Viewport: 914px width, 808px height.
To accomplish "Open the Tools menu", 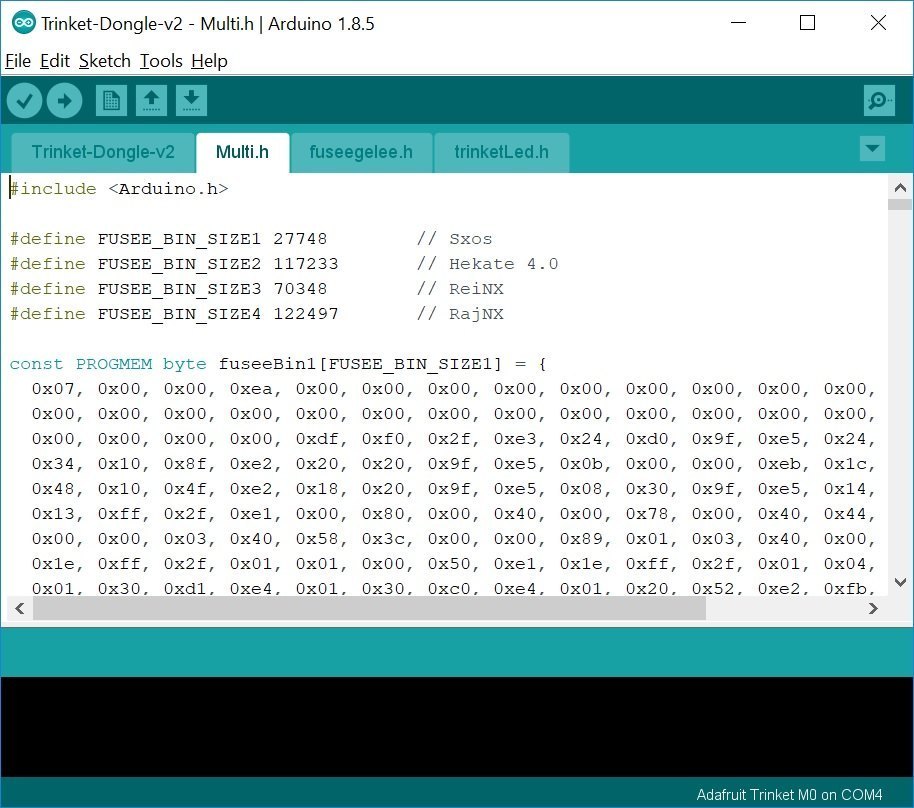I will pyautogui.click(x=161, y=61).
